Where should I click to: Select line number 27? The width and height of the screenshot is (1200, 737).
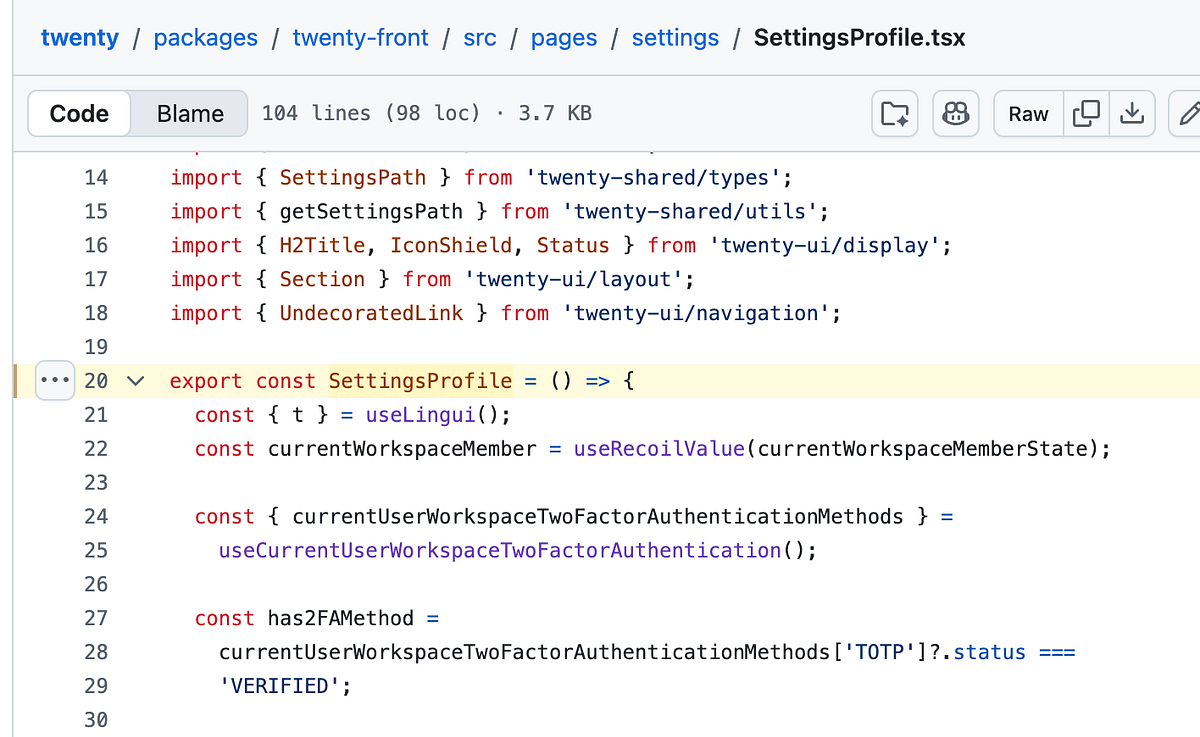pyautogui.click(x=96, y=618)
